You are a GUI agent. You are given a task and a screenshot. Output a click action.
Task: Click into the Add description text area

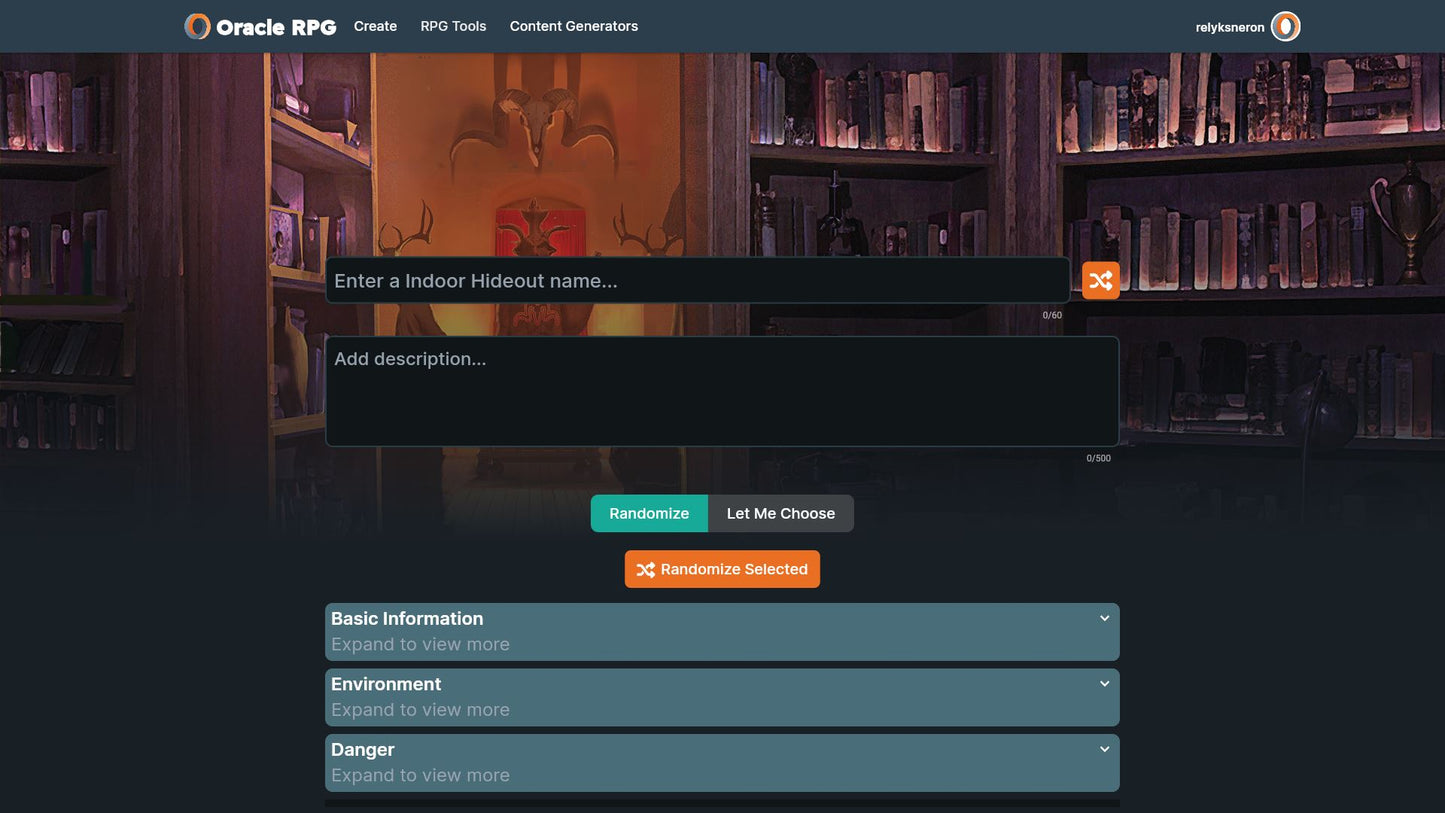[x=721, y=391]
